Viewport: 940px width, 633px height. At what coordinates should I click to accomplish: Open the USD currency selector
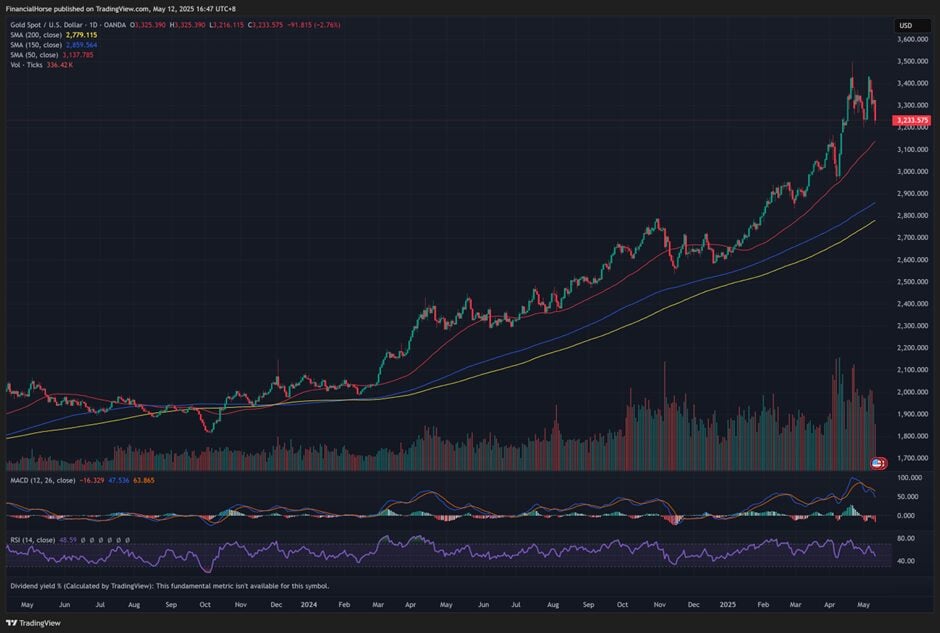click(x=905, y=26)
